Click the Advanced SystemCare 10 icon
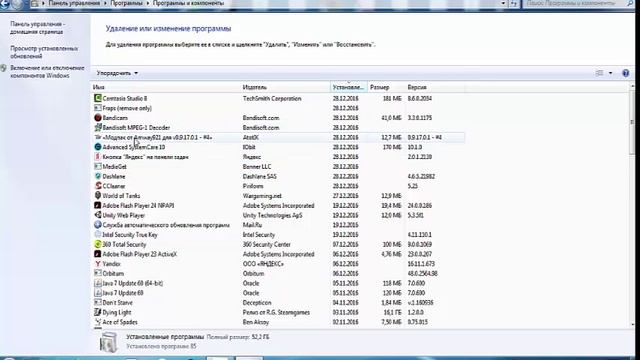Image resolution: width=640 pixels, height=360 pixels. [x=98, y=147]
